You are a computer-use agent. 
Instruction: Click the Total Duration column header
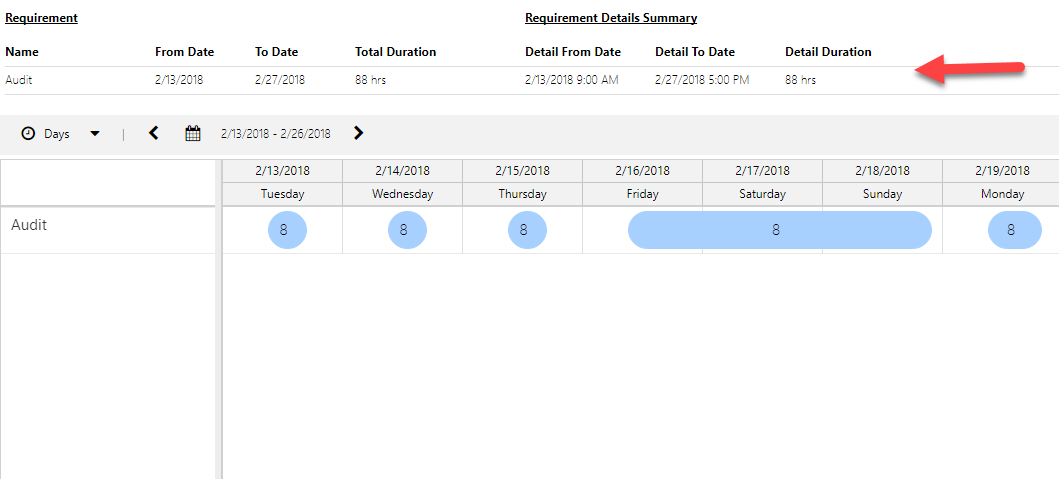(x=395, y=52)
